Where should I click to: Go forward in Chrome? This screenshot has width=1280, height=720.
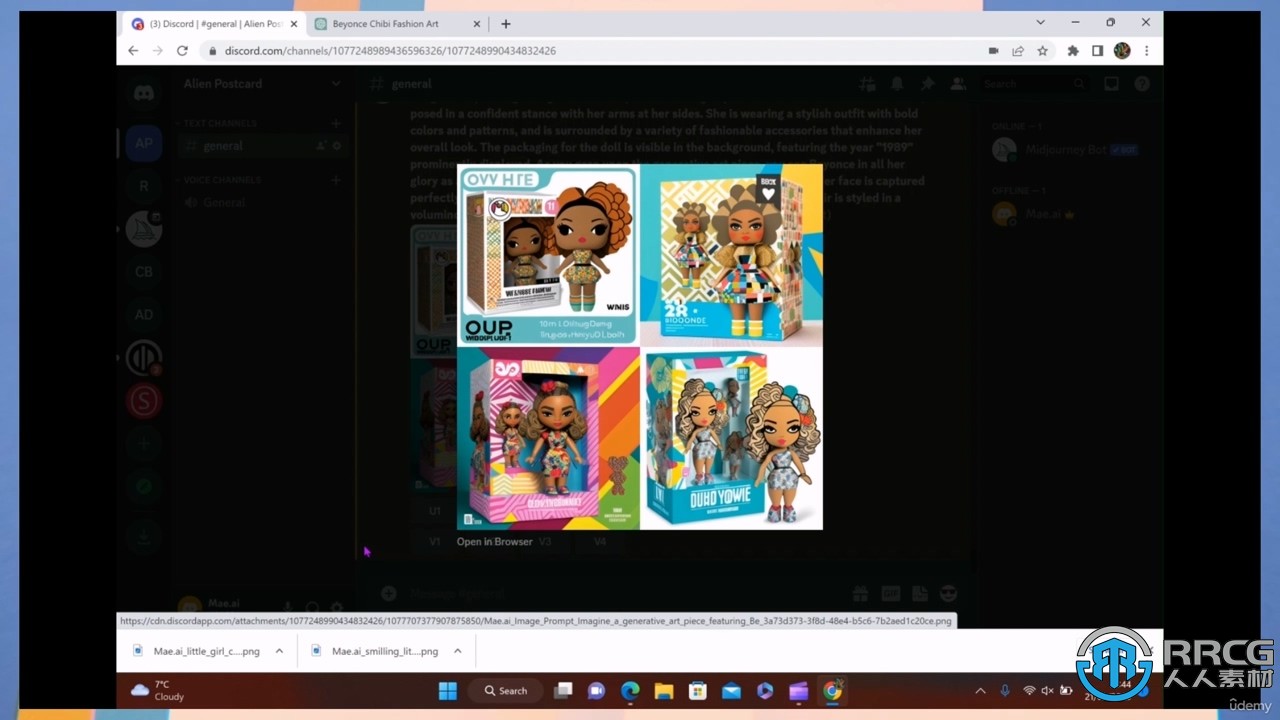pos(158,51)
